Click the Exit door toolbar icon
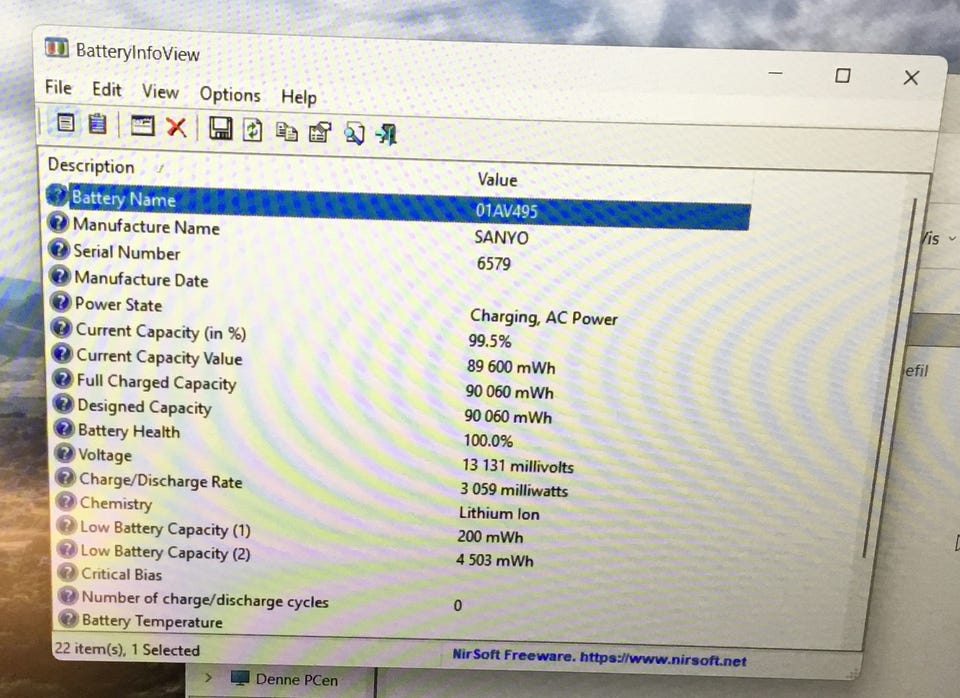960x698 pixels. 387,133
